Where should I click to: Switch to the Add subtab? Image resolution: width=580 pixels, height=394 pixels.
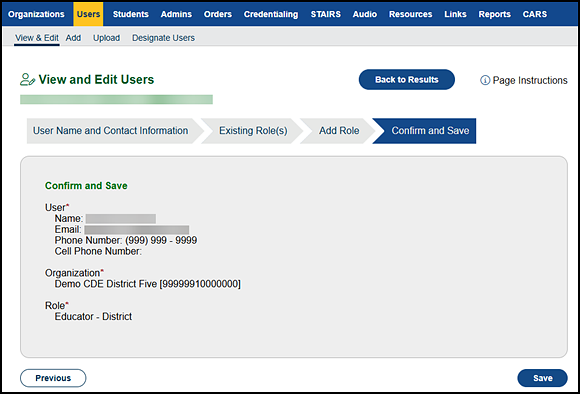pos(73,38)
